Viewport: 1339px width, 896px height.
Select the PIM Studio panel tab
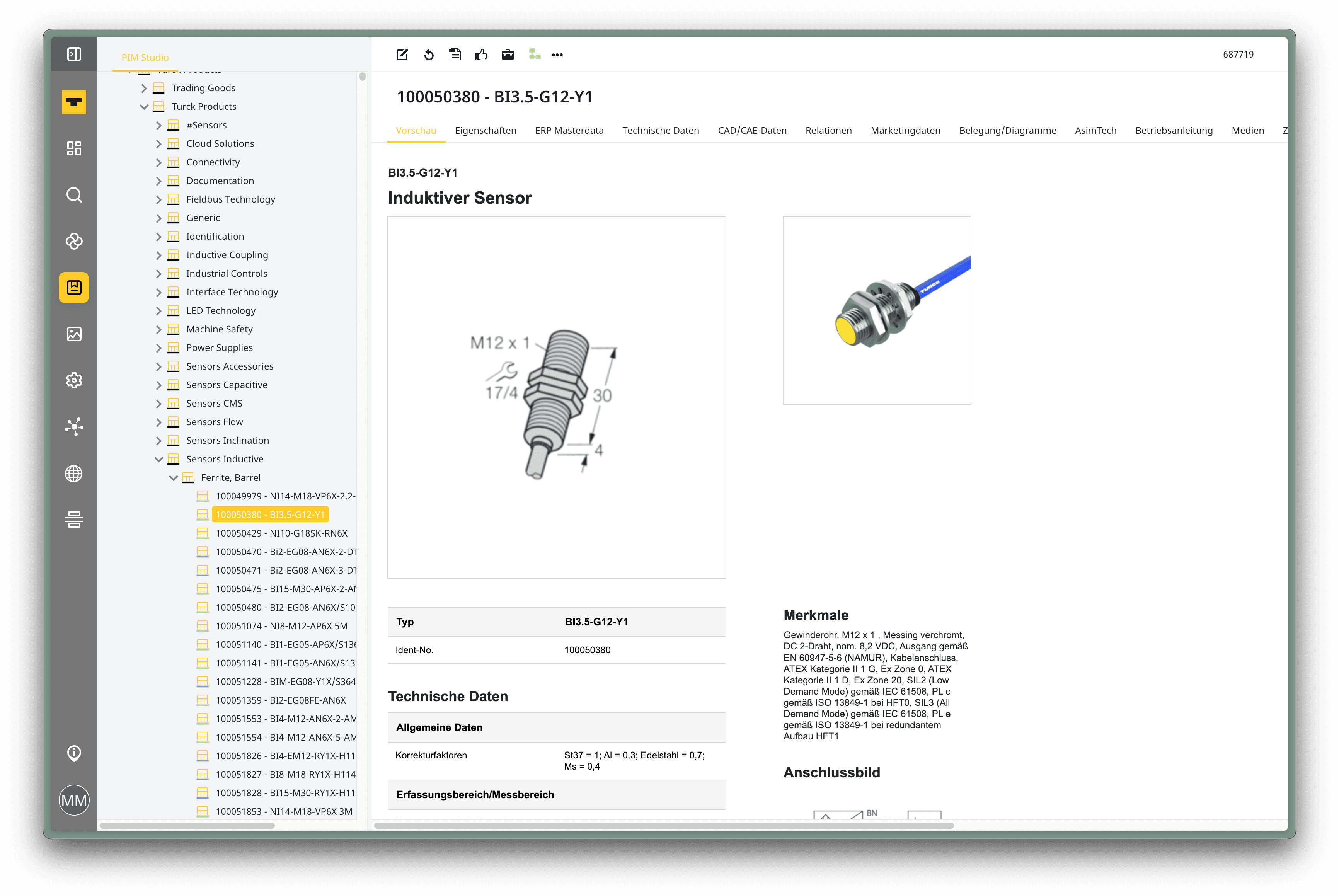coord(145,57)
